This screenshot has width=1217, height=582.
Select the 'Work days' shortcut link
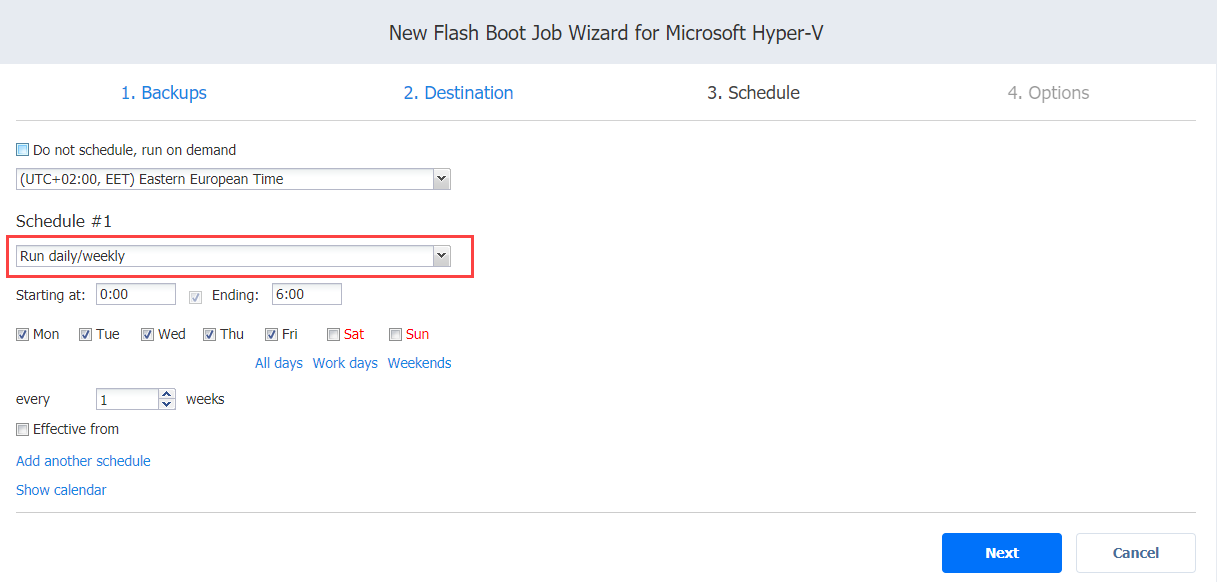(345, 363)
